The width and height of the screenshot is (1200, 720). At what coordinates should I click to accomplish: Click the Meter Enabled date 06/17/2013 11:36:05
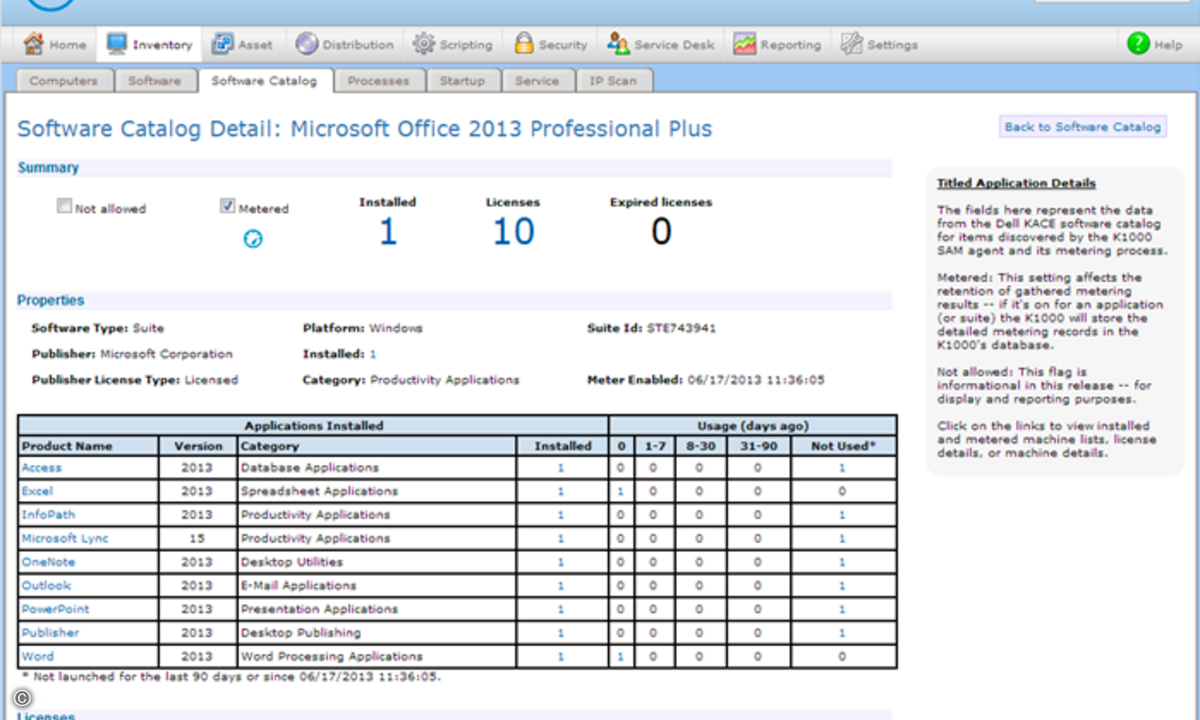click(x=755, y=380)
